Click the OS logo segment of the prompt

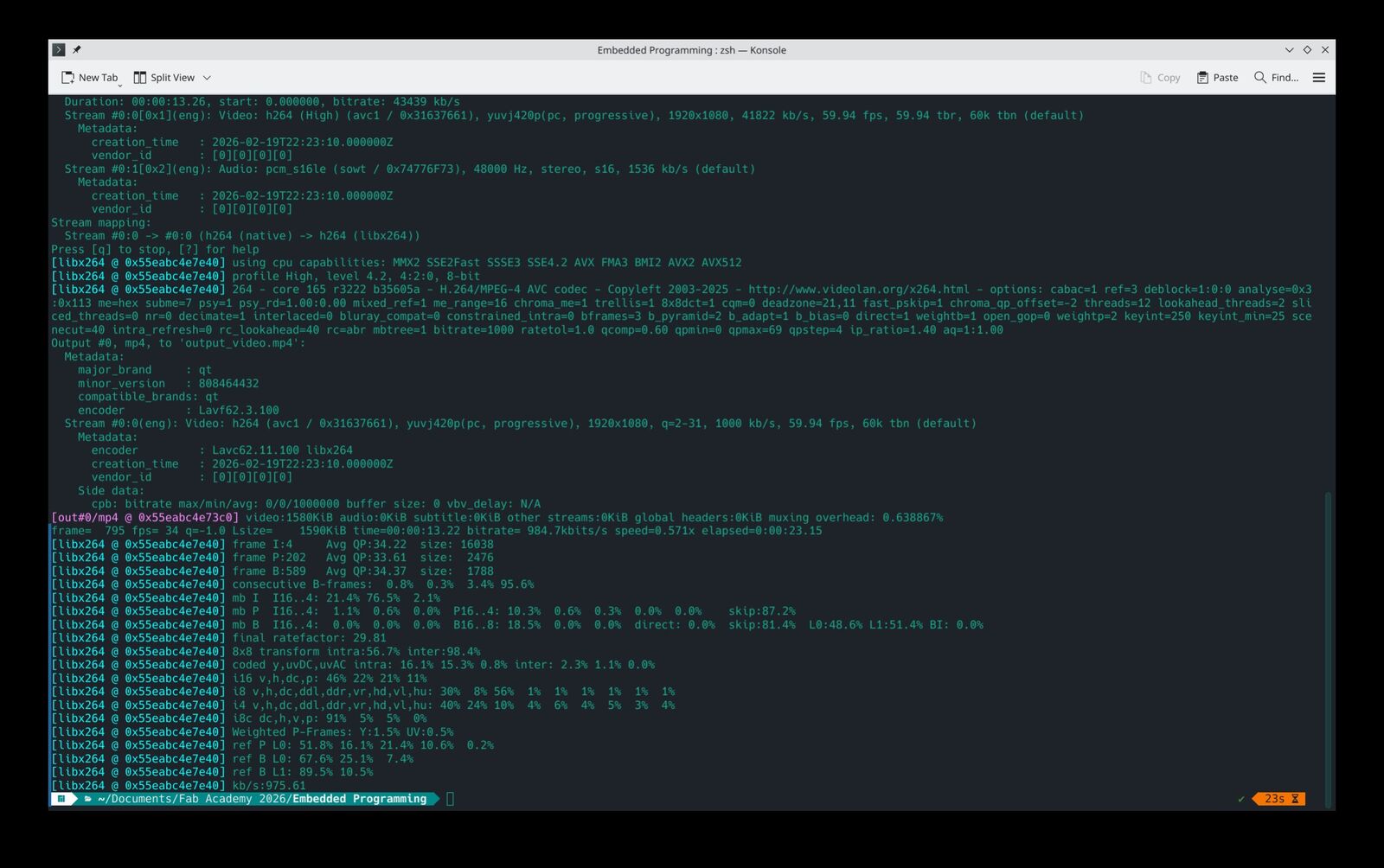pos(62,799)
